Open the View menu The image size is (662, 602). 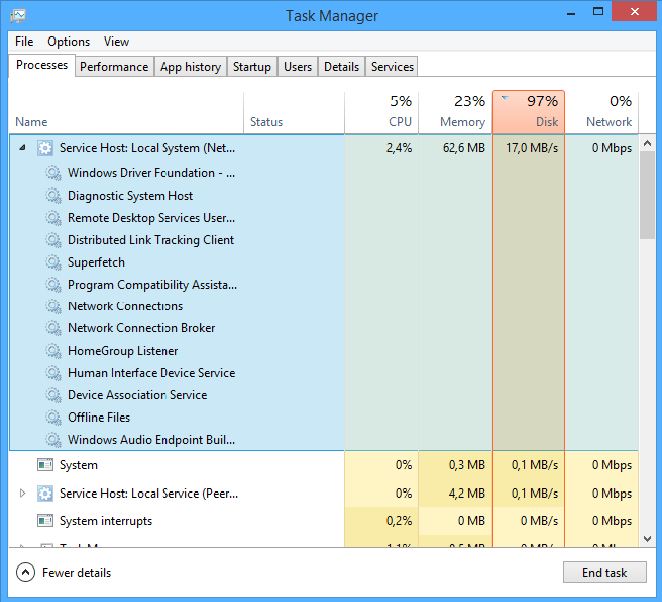116,42
